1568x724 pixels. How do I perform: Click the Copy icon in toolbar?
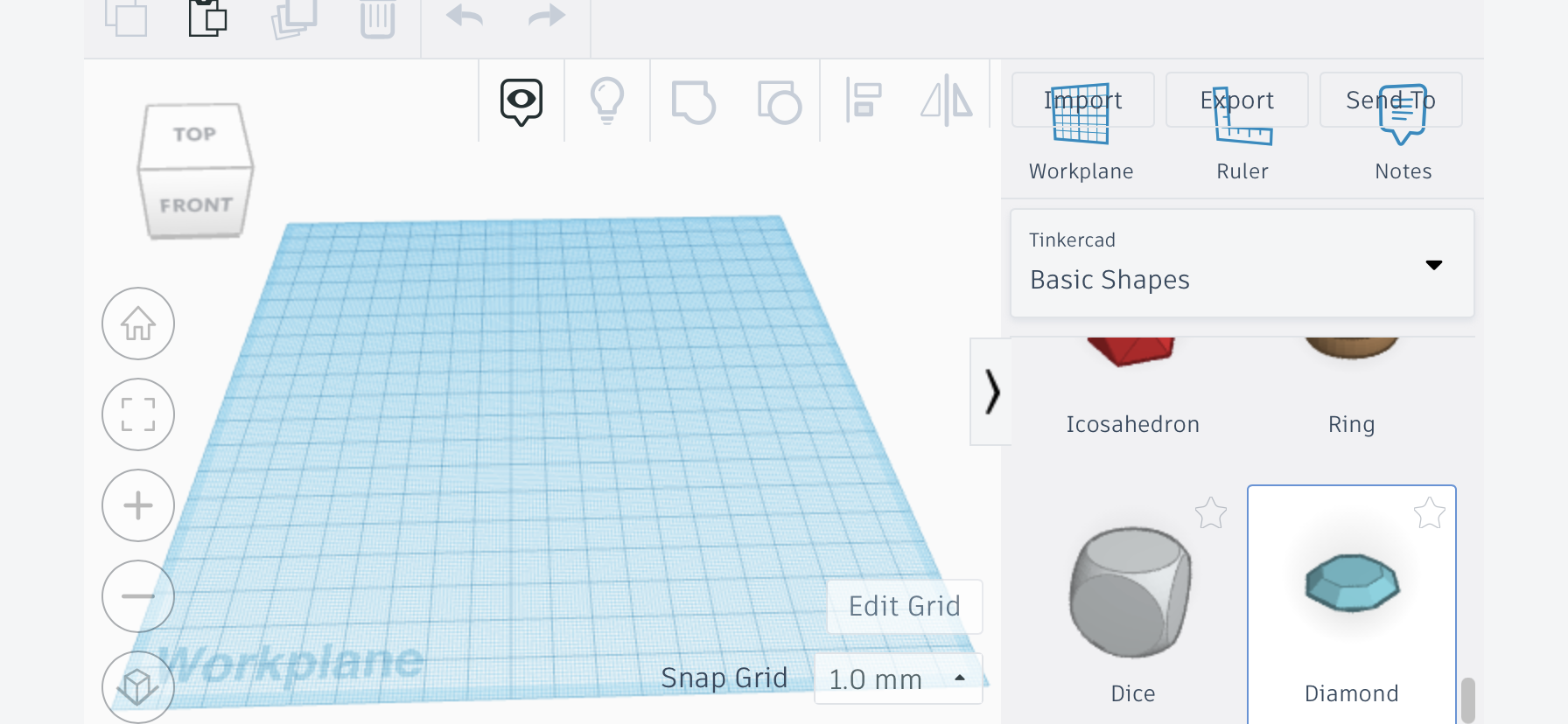(x=126, y=17)
